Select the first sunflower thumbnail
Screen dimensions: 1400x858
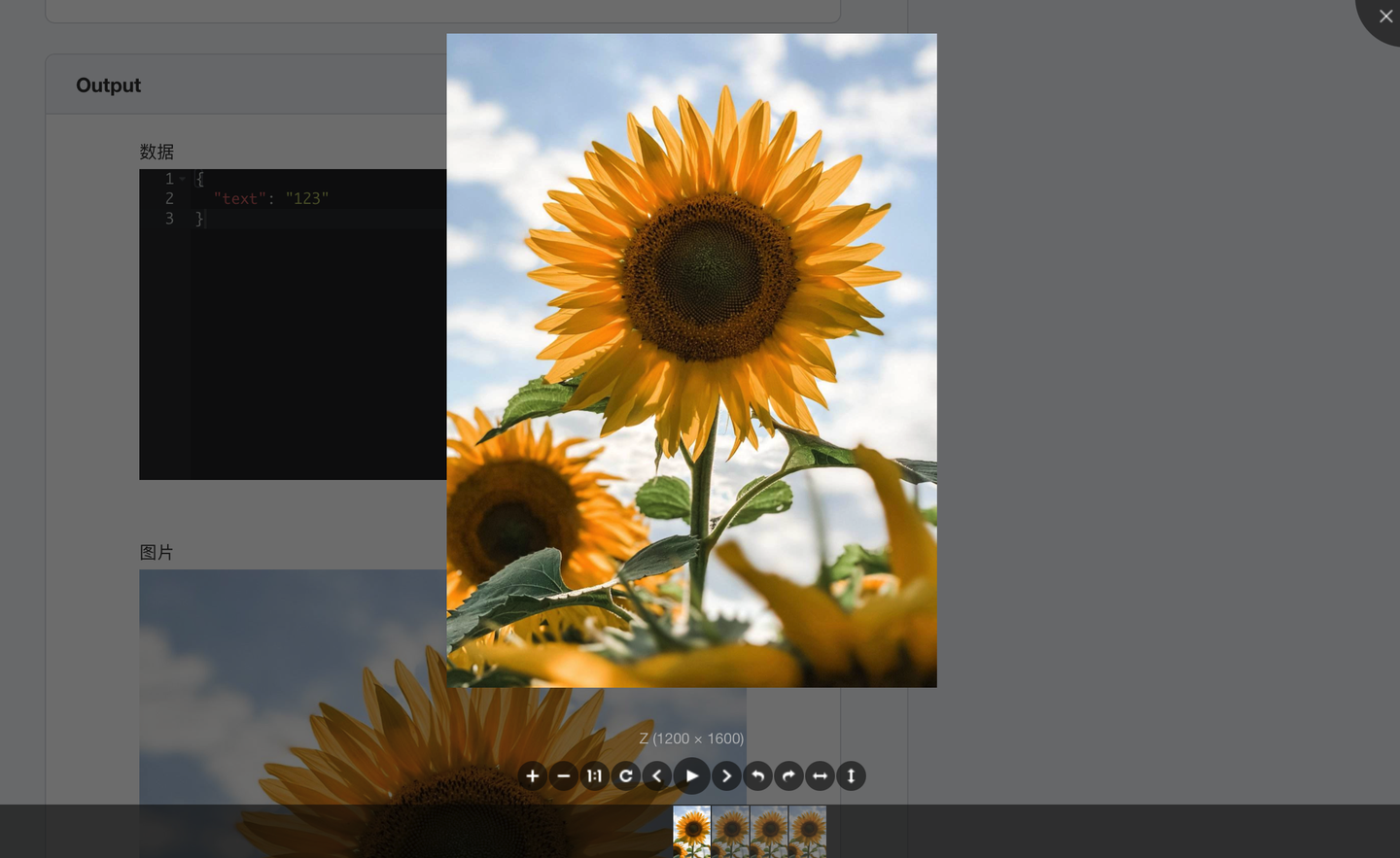pyautogui.click(x=692, y=832)
